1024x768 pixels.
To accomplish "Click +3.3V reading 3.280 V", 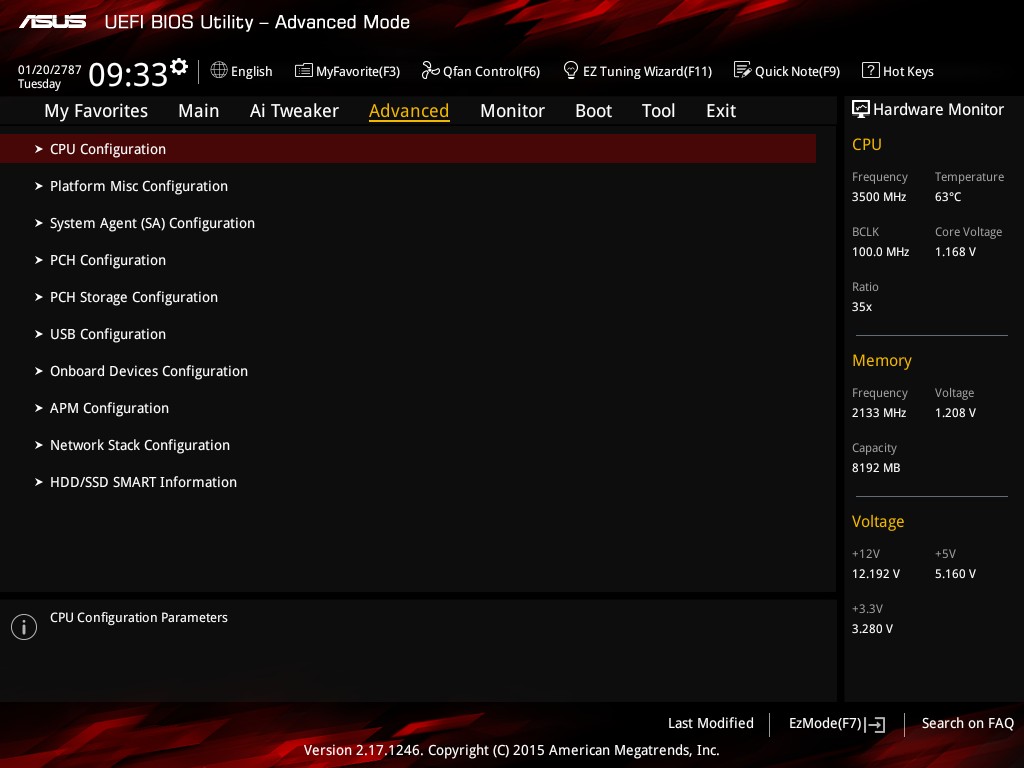I will pos(872,629).
